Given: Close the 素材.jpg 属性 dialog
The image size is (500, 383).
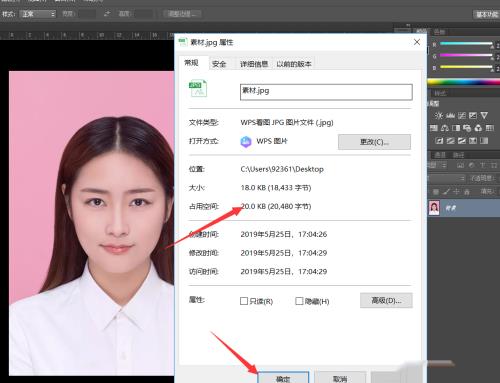Looking at the screenshot, I should (417, 42).
